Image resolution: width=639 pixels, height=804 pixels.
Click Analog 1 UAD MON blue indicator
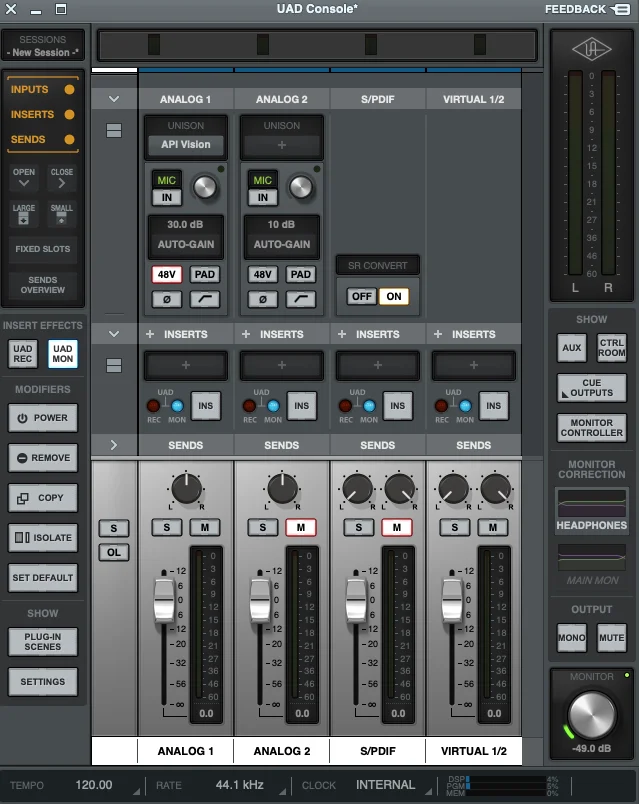(x=177, y=406)
